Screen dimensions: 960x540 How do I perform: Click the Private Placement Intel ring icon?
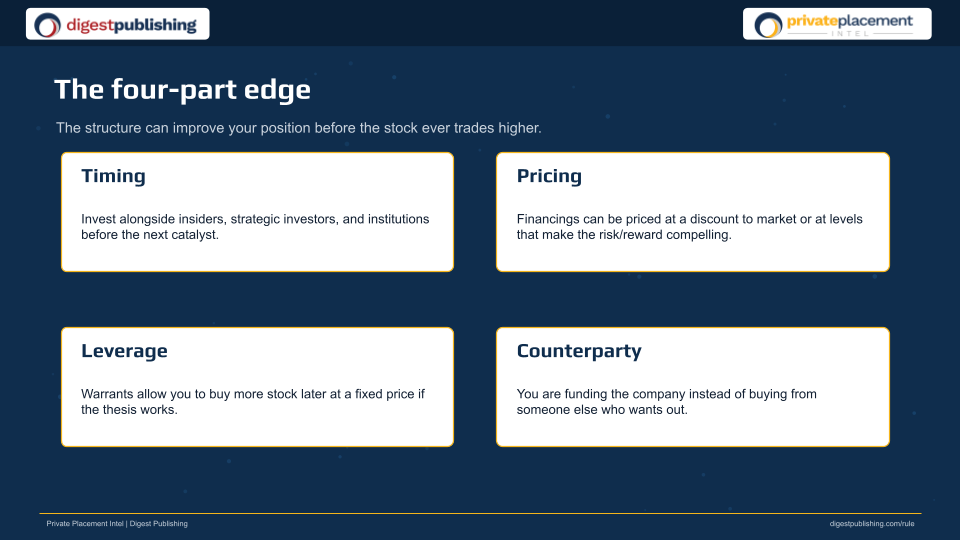click(x=768, y=25)
